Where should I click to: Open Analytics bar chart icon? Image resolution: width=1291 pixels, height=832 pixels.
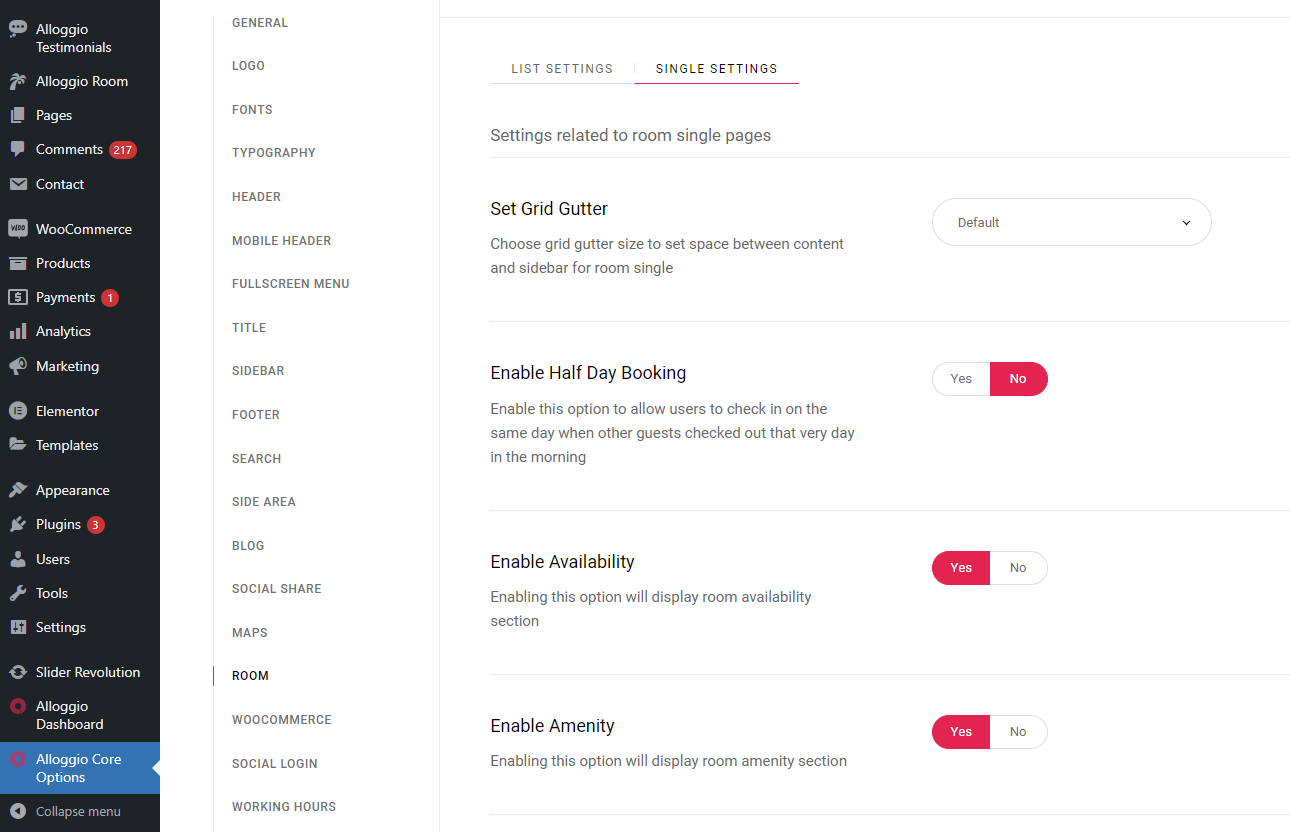pyautogui.click(x=17, y=332)
